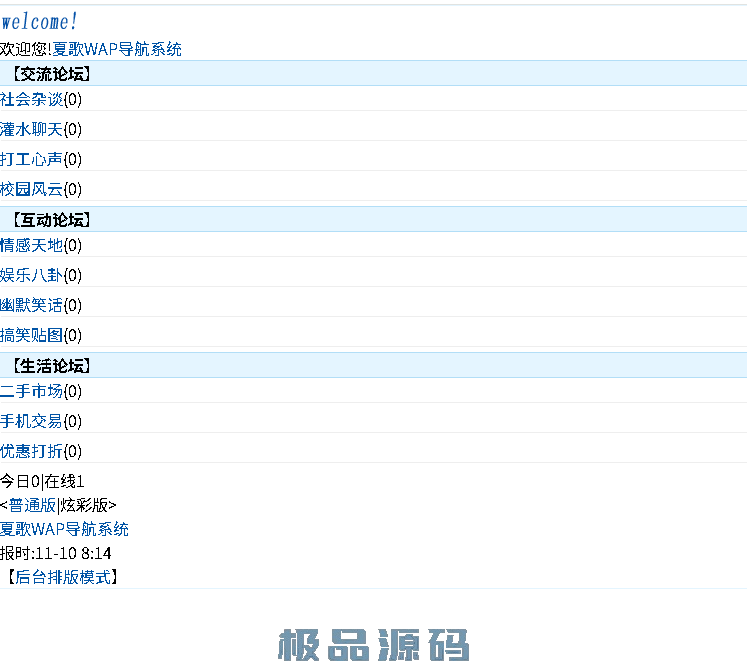This screenshot has width=747, height=670.
Task: Open the 二手市场 forum link
Action: pos(31,391)
